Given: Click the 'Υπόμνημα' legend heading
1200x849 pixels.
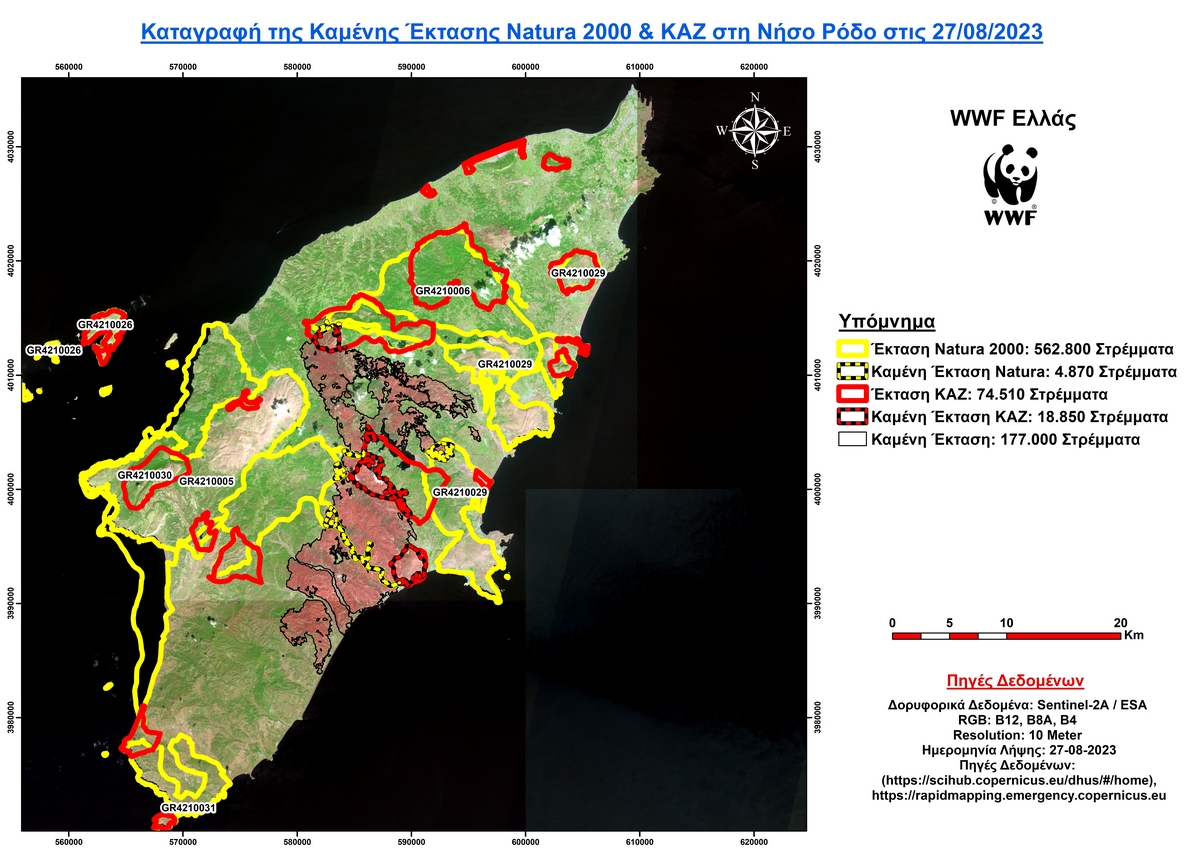Looking at the screenshot, I should click(886, 322).
